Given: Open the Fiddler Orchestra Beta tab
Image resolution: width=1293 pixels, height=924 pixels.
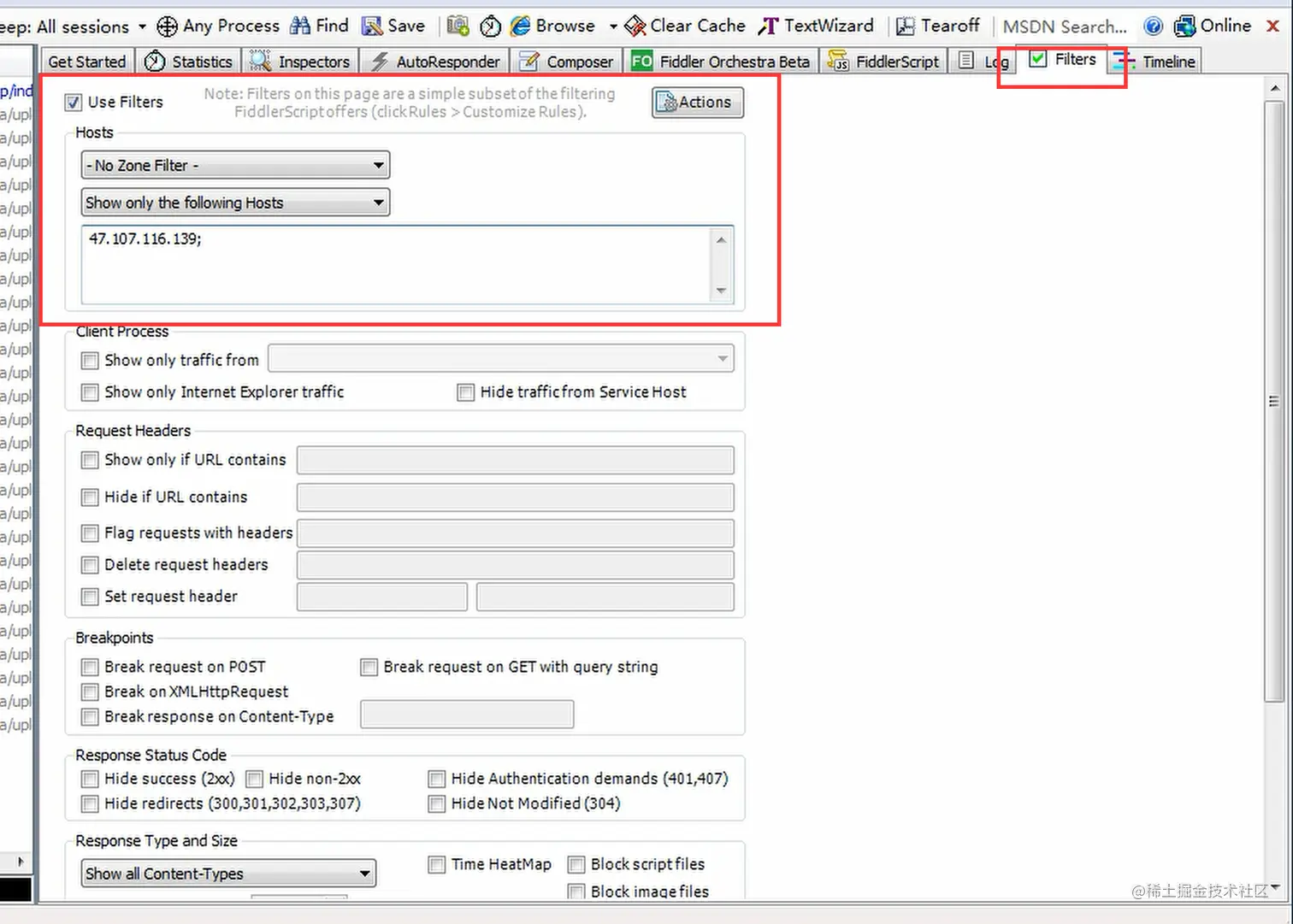Looking at the screenshot, I should click(x=720, y=62).
